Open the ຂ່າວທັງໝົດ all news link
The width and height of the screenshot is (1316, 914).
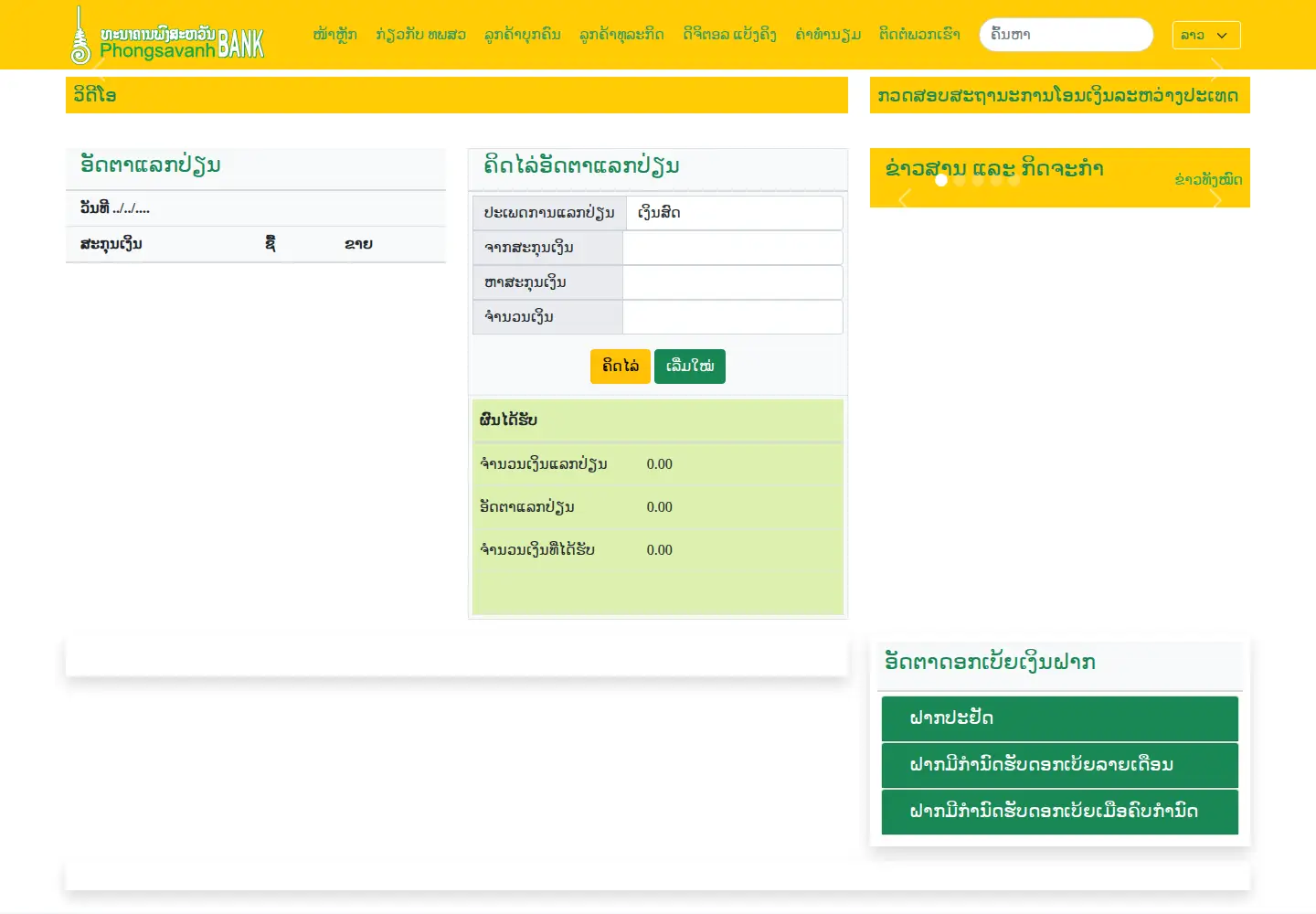[x=1208, y=179]
